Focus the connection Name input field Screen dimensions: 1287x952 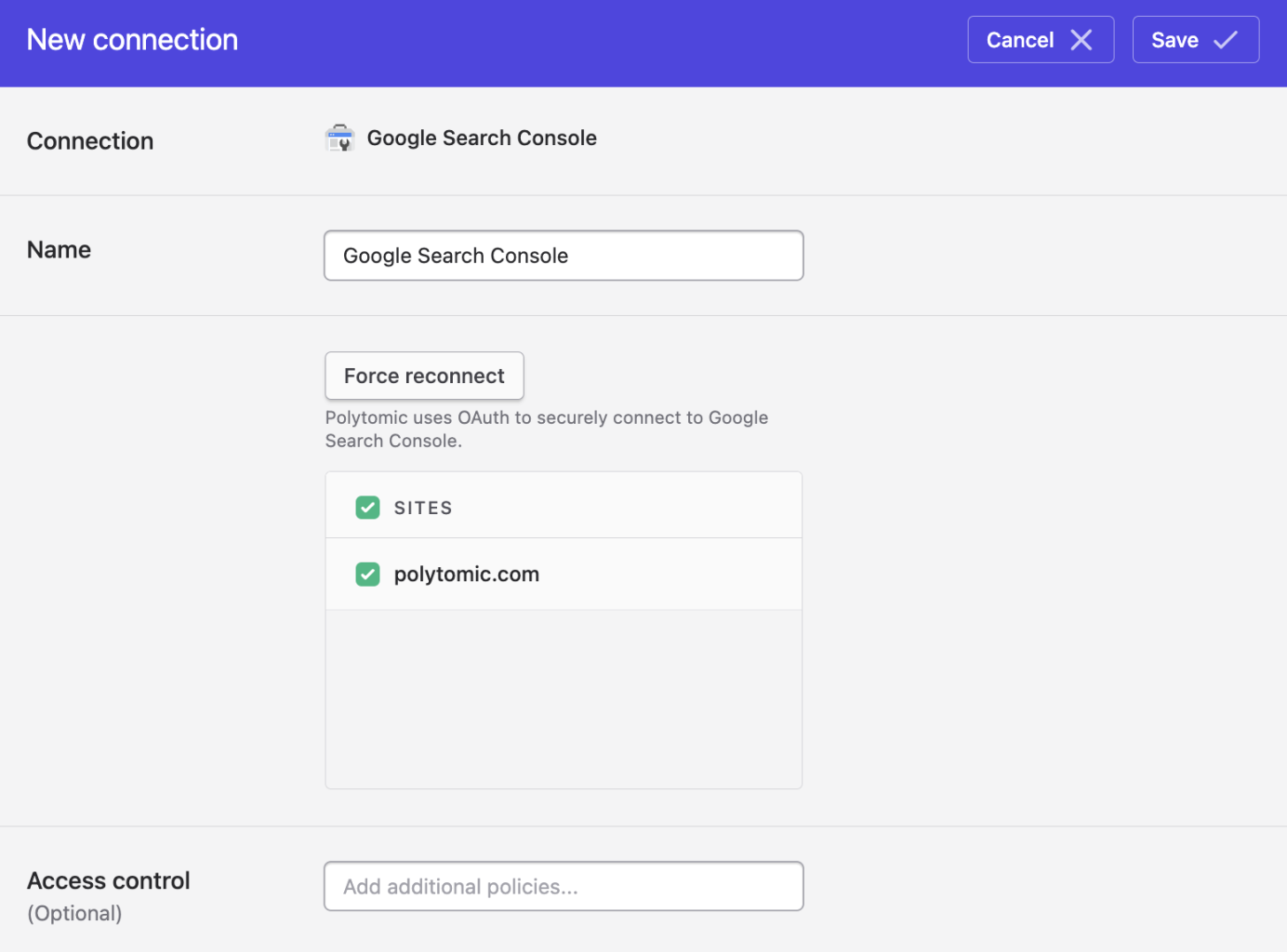point(564,256)
